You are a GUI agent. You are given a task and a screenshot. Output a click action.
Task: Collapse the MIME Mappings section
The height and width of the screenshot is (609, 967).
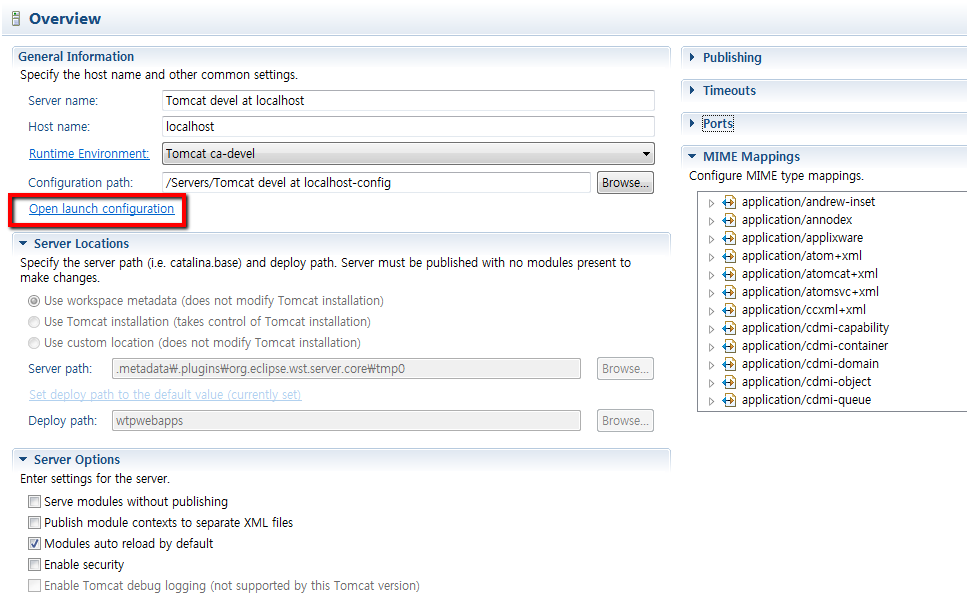[x=692, y=157]
